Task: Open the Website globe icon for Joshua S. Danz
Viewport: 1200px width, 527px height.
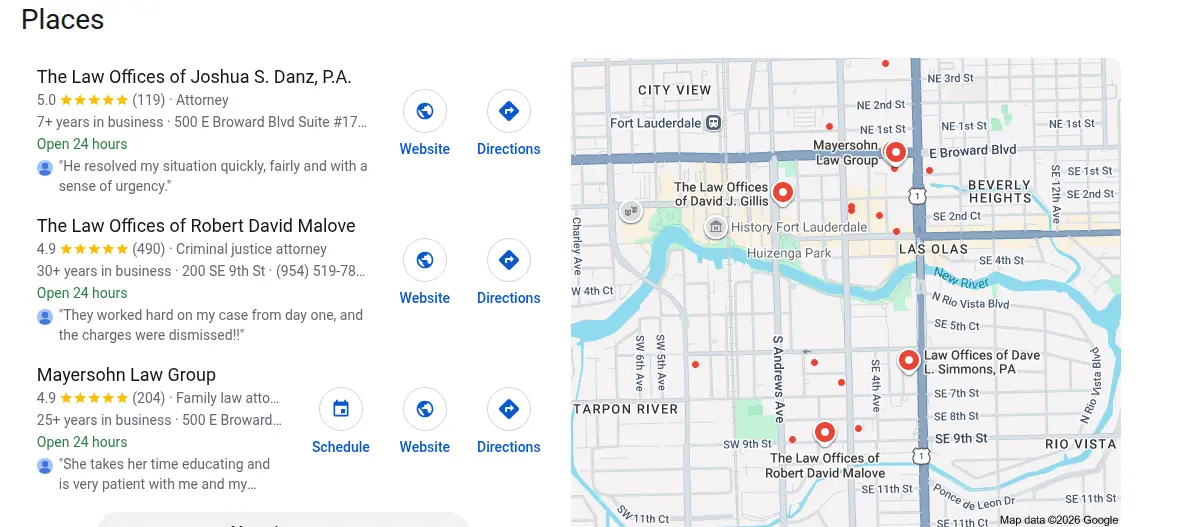Action: point(425,111)
